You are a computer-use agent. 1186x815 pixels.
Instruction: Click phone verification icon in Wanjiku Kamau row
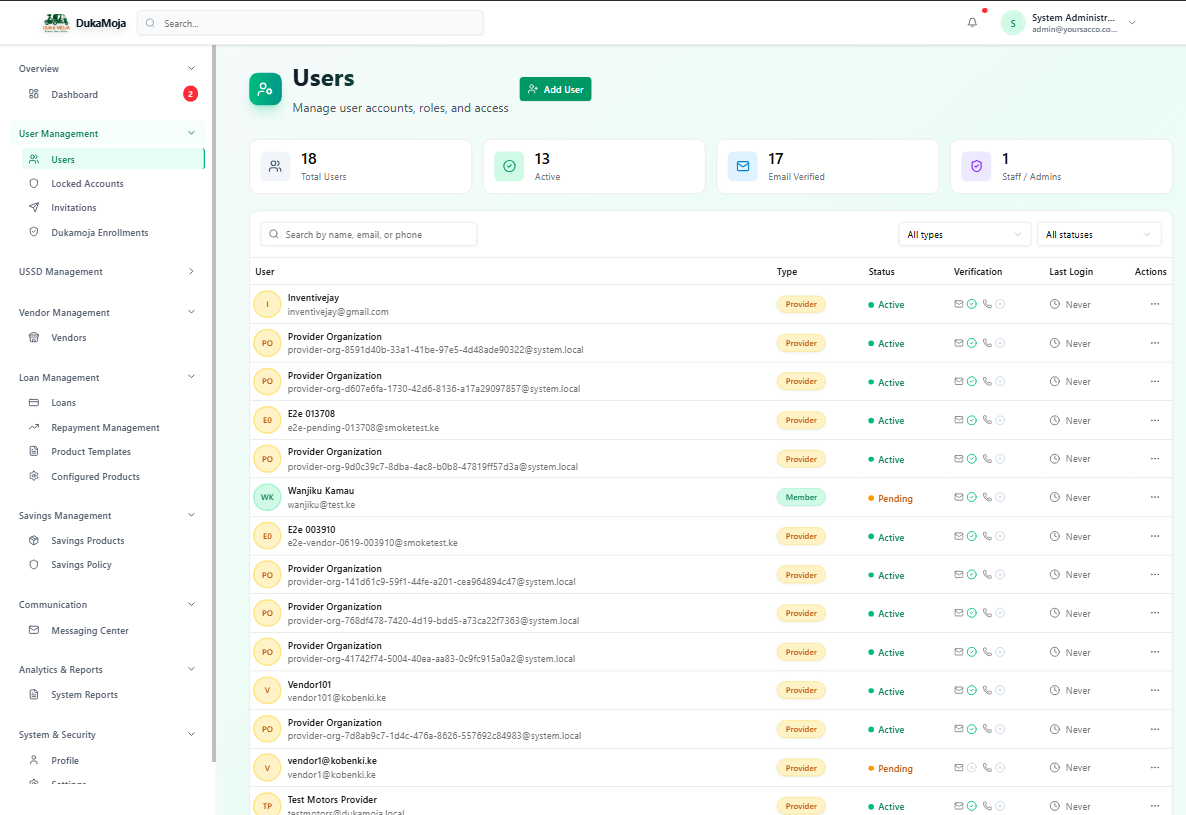pyautogui.click(x=987, y=497)
